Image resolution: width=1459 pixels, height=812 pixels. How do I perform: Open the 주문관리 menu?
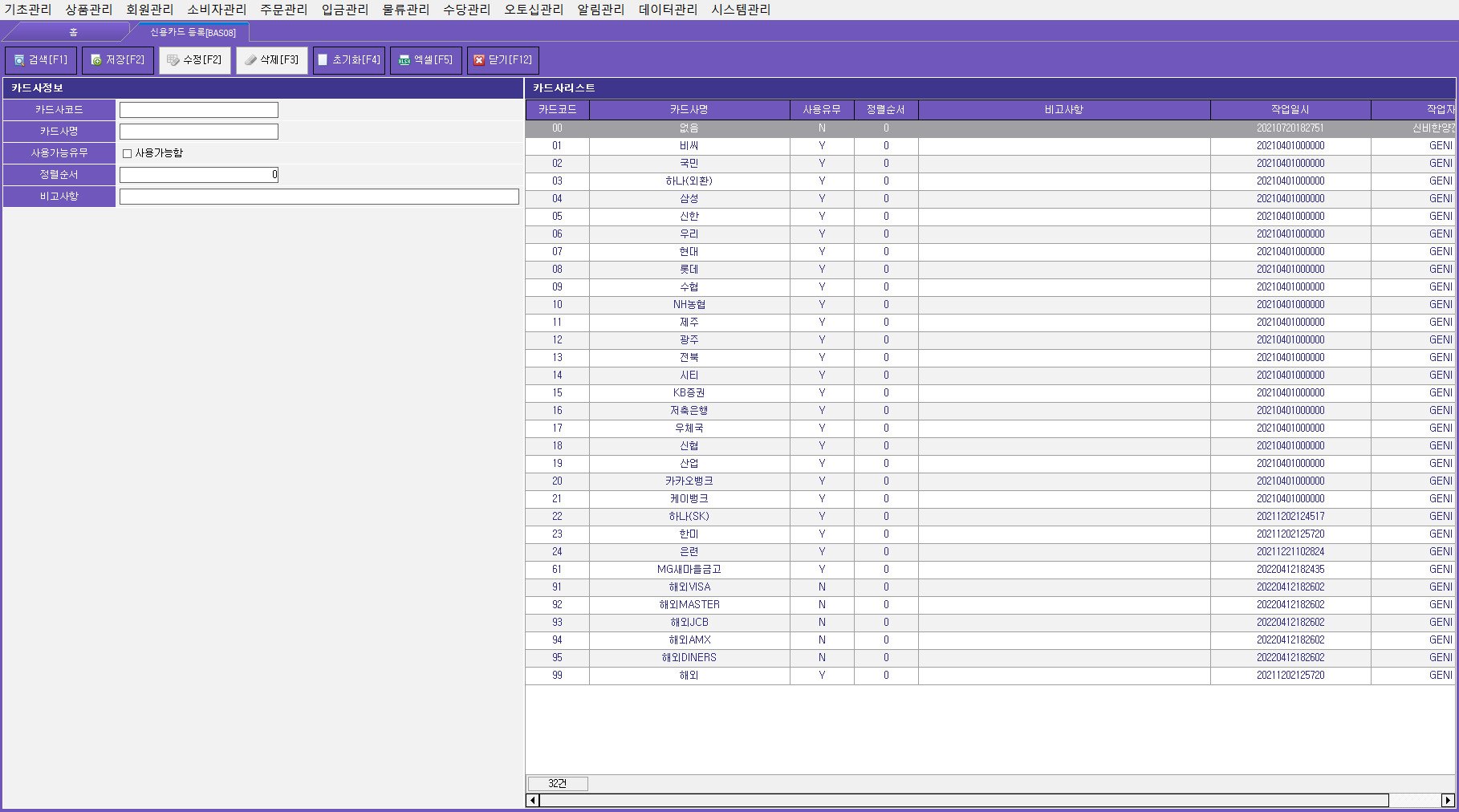(283, 10)
